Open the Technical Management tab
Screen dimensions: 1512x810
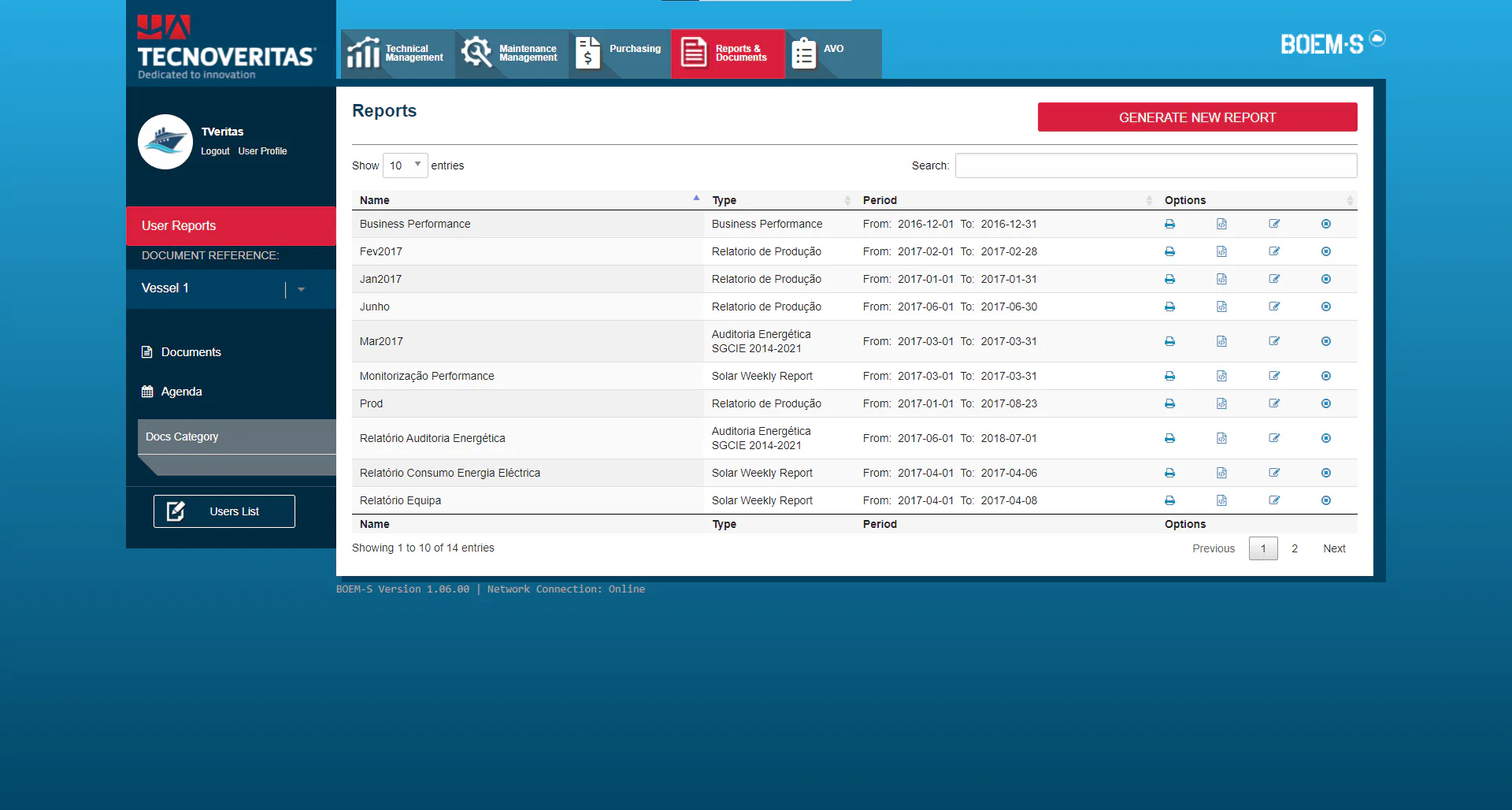coord(398,54)
